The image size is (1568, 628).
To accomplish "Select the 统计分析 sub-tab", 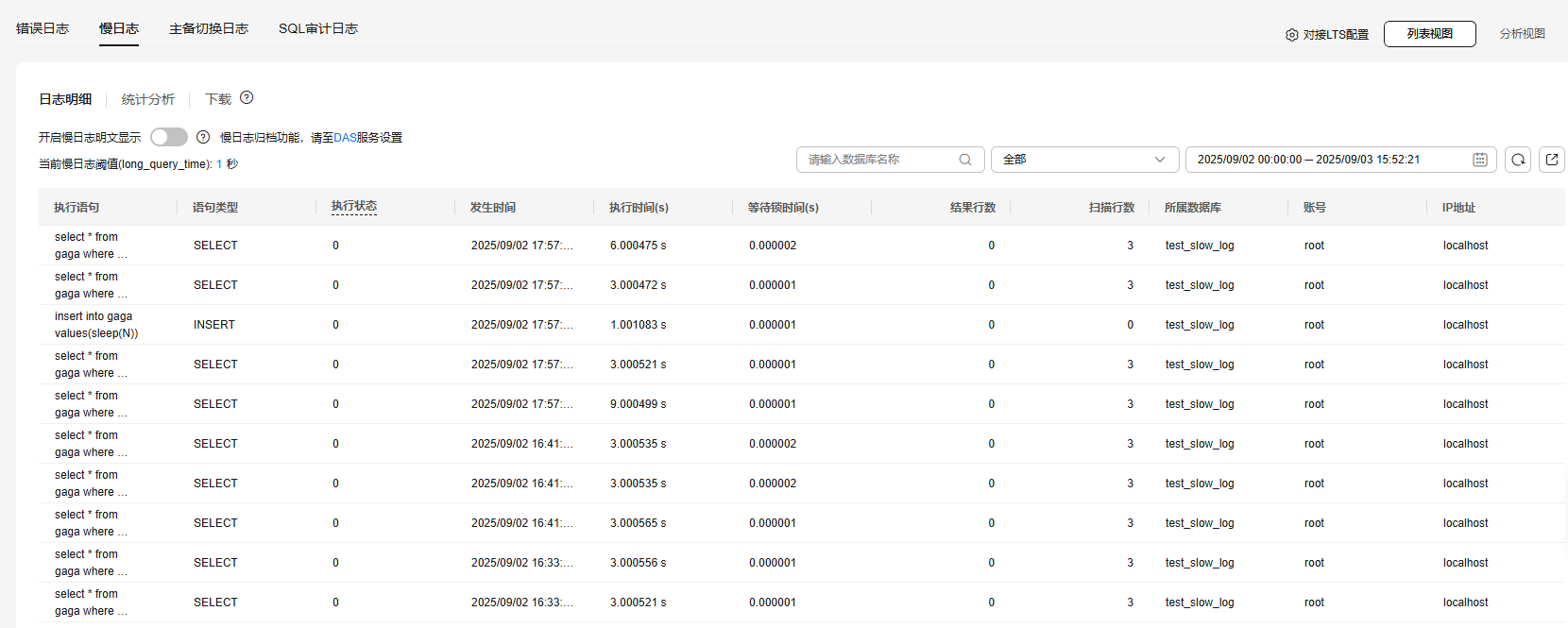I will click(x=148, y=99).
